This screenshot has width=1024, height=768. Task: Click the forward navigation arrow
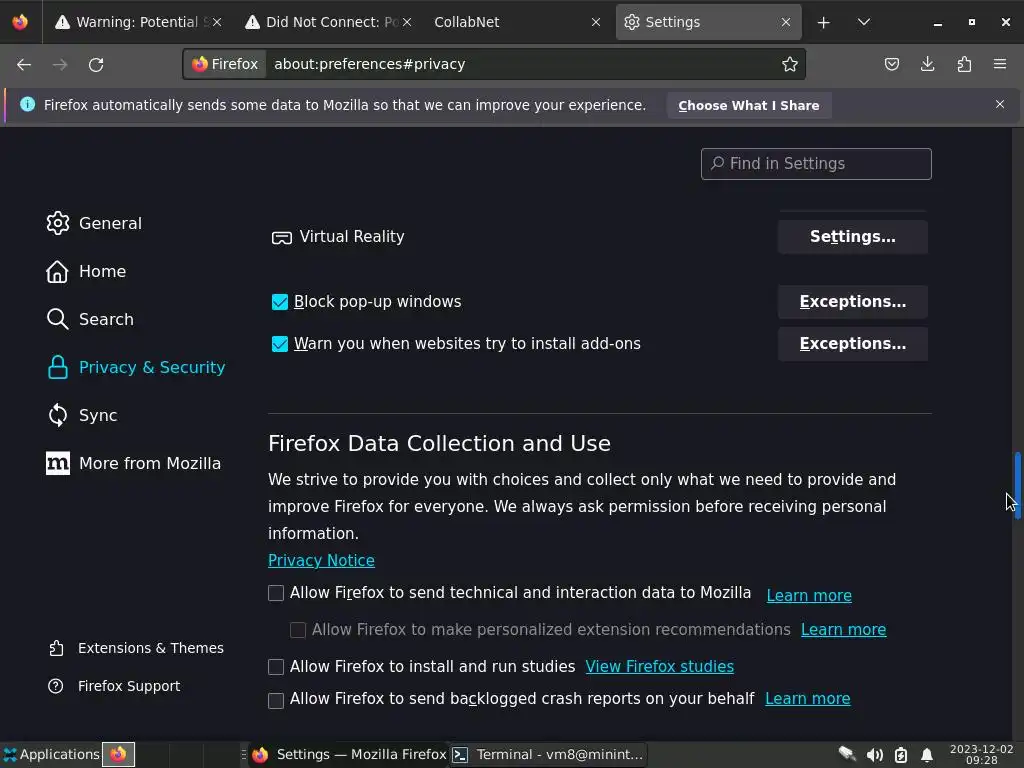click(x=60, y=65)
